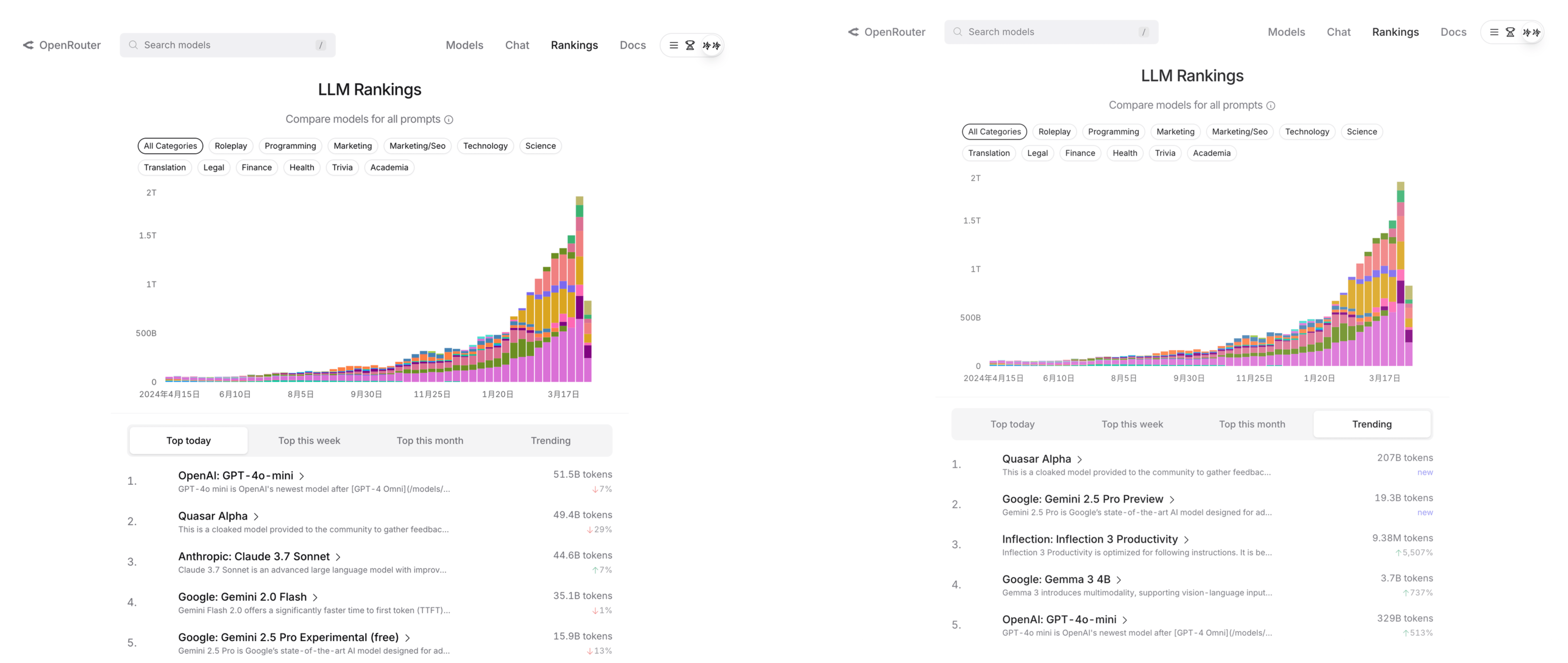
Task: Expand chevron next to Quasar Alpha, right page
Action: [x=1080, y=460]
